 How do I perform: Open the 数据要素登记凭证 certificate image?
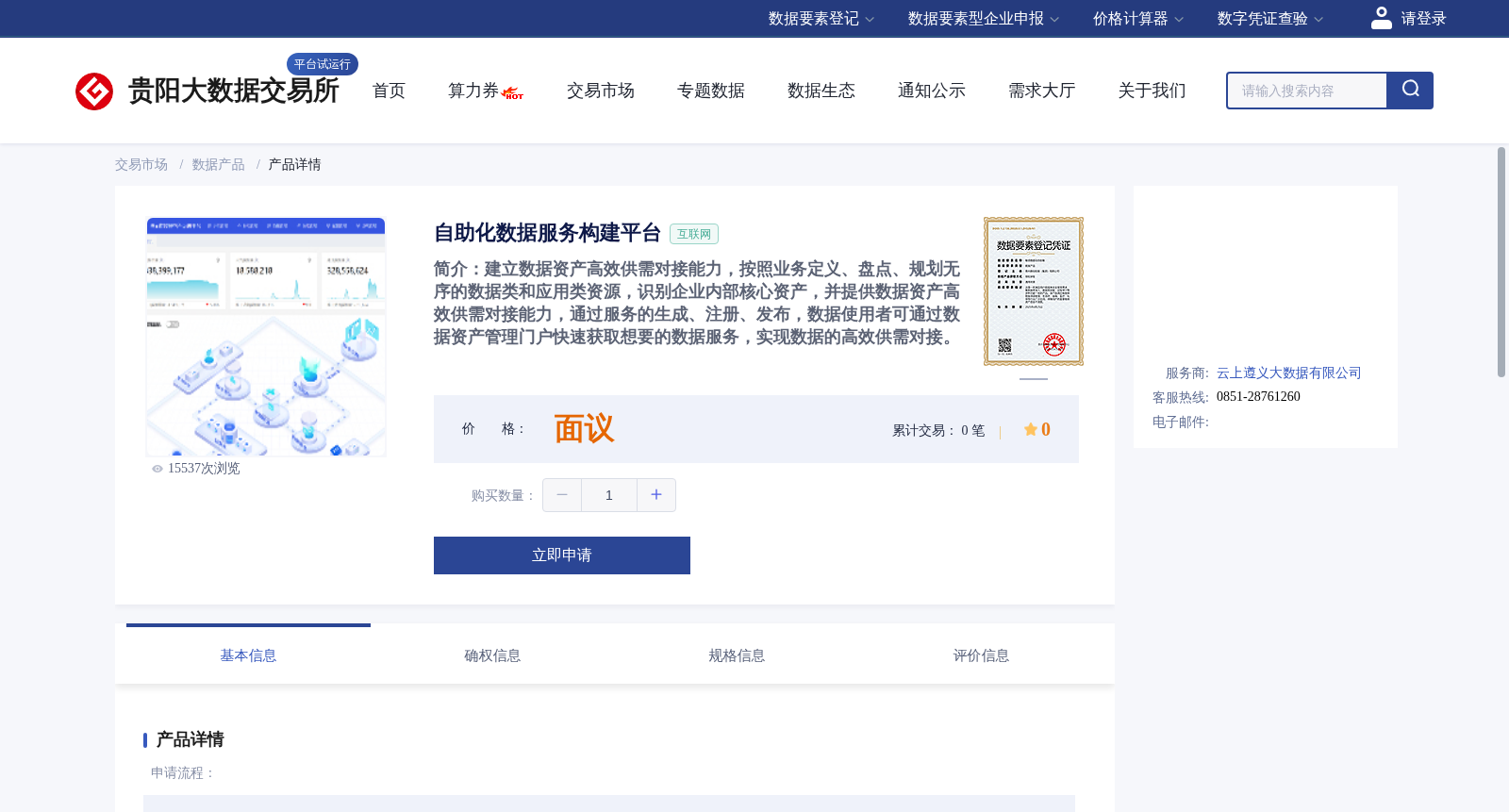pos(1034,291)
